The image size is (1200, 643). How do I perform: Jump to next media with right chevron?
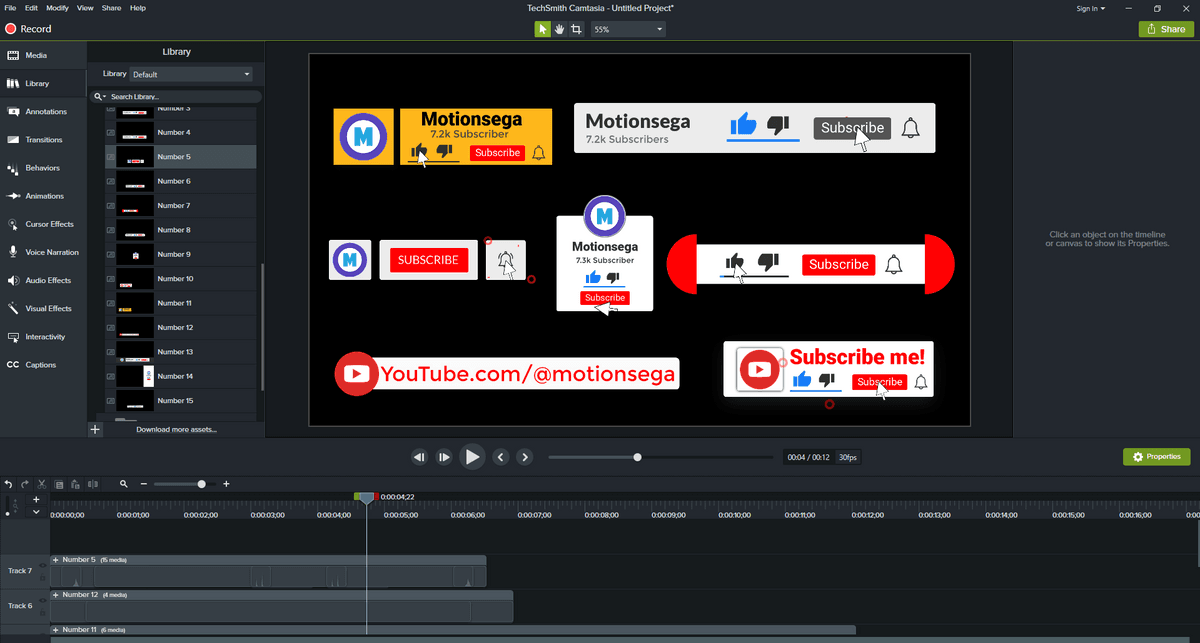pyautogui.click(x=525, y=457)
